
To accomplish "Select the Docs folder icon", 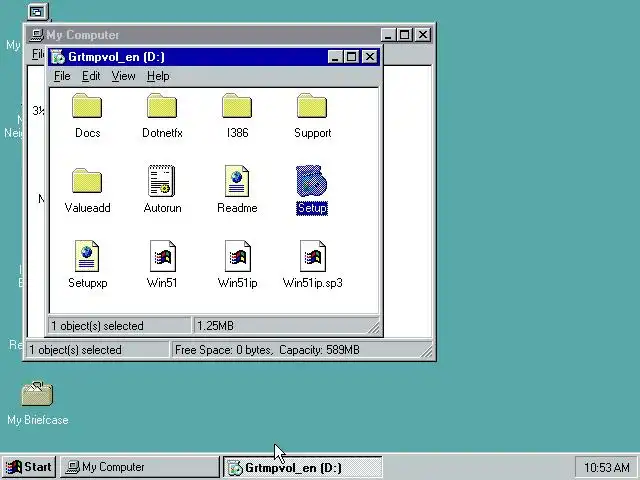I will 87,106.
